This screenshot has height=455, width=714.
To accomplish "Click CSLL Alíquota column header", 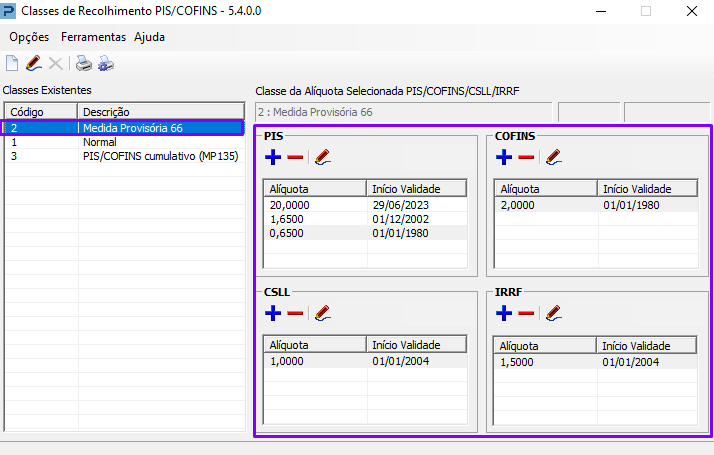I will coord(315,345).
